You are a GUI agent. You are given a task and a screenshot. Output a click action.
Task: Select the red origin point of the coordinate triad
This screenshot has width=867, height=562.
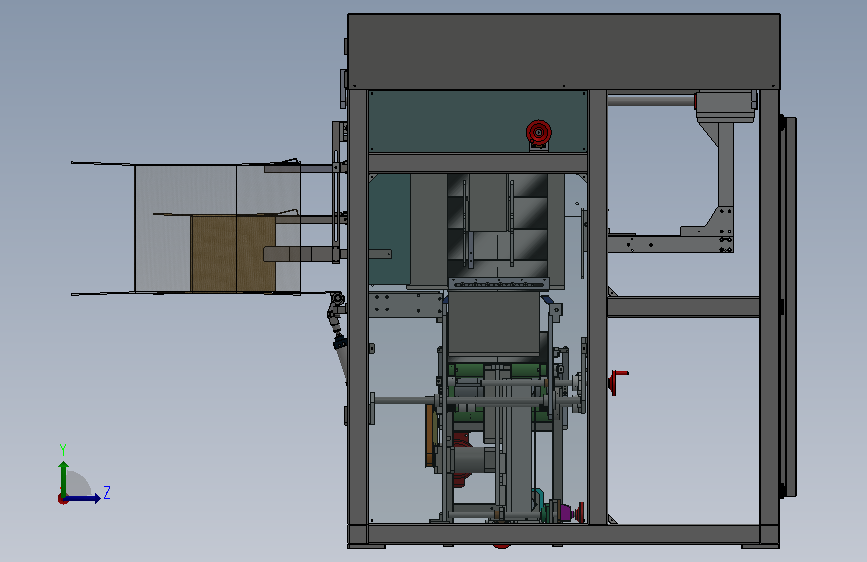coord(62,499)
